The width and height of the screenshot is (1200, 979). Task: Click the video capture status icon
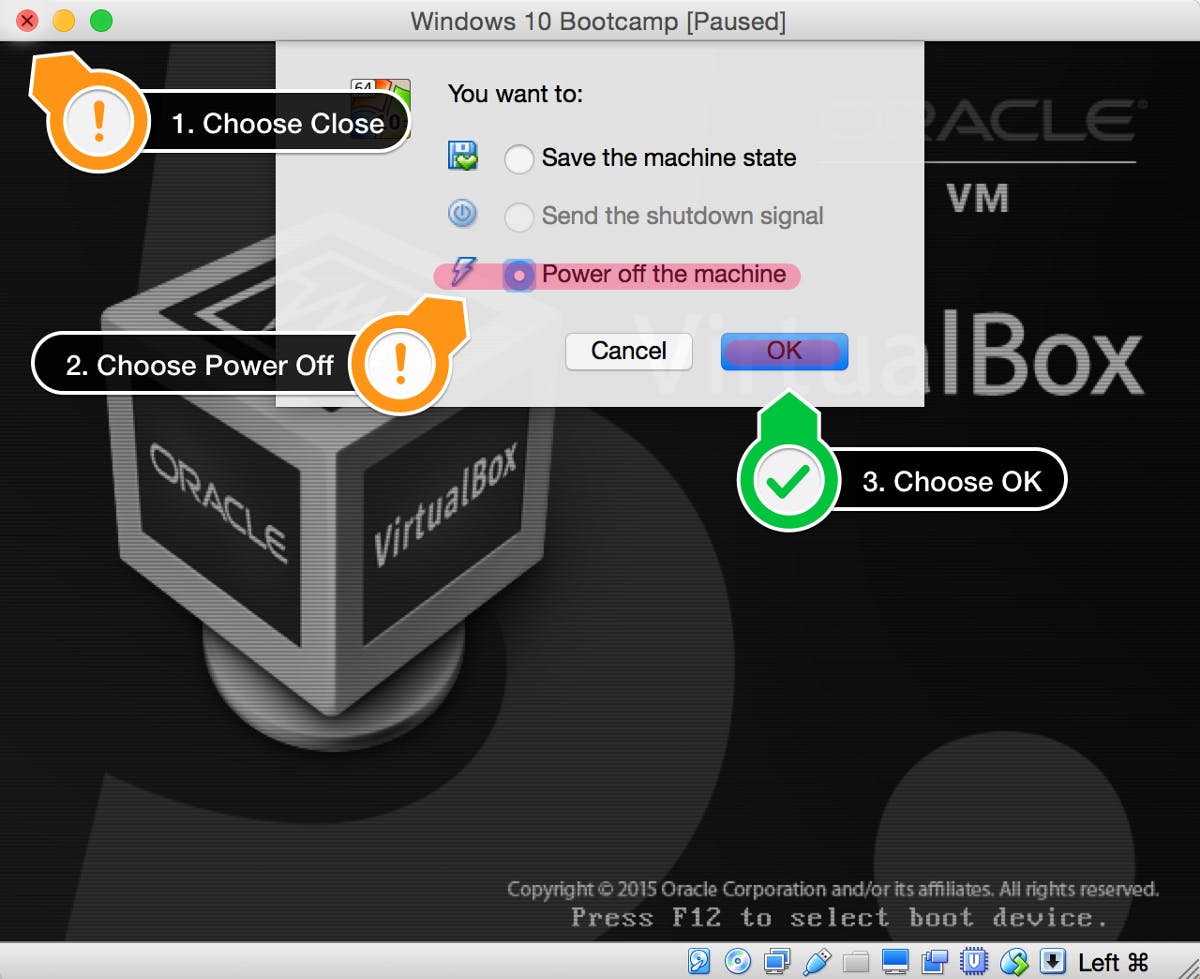pos(934,962)
